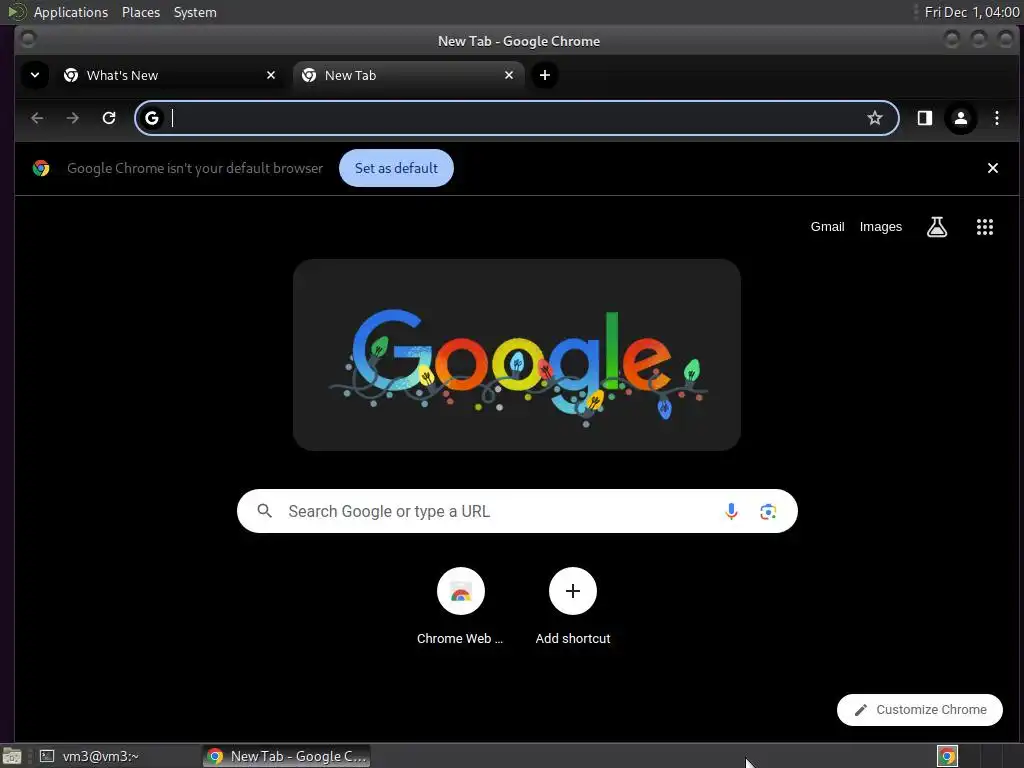Image resolution: width=1024 pixels, height=768 pixels.
Task: Close the New Tab tab
Action: click(x=509, y=75)
